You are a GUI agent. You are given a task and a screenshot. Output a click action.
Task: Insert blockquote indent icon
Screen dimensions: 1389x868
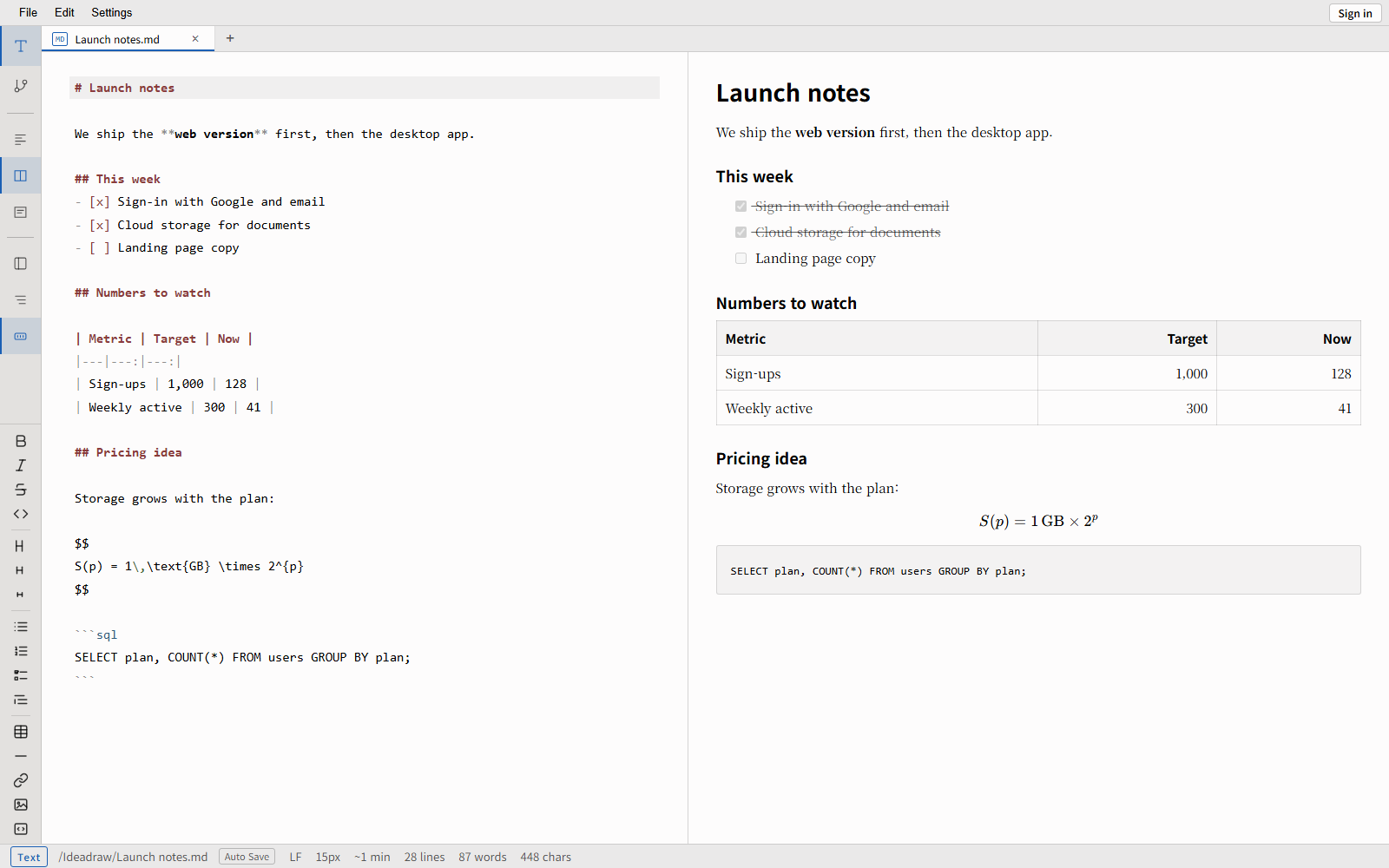(21, 700)
